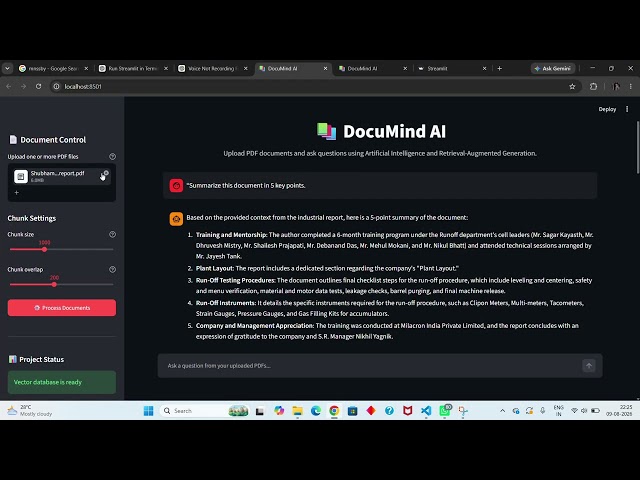Image resolution: width=640 pixels, height=480 pixels.
Task: Click the Ask Gemini button
Action: (x=553, y=69)
